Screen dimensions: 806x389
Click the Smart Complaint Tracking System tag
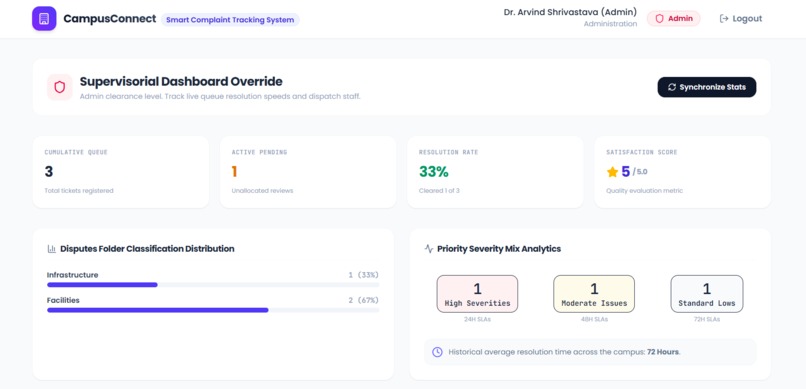(230, 20)
